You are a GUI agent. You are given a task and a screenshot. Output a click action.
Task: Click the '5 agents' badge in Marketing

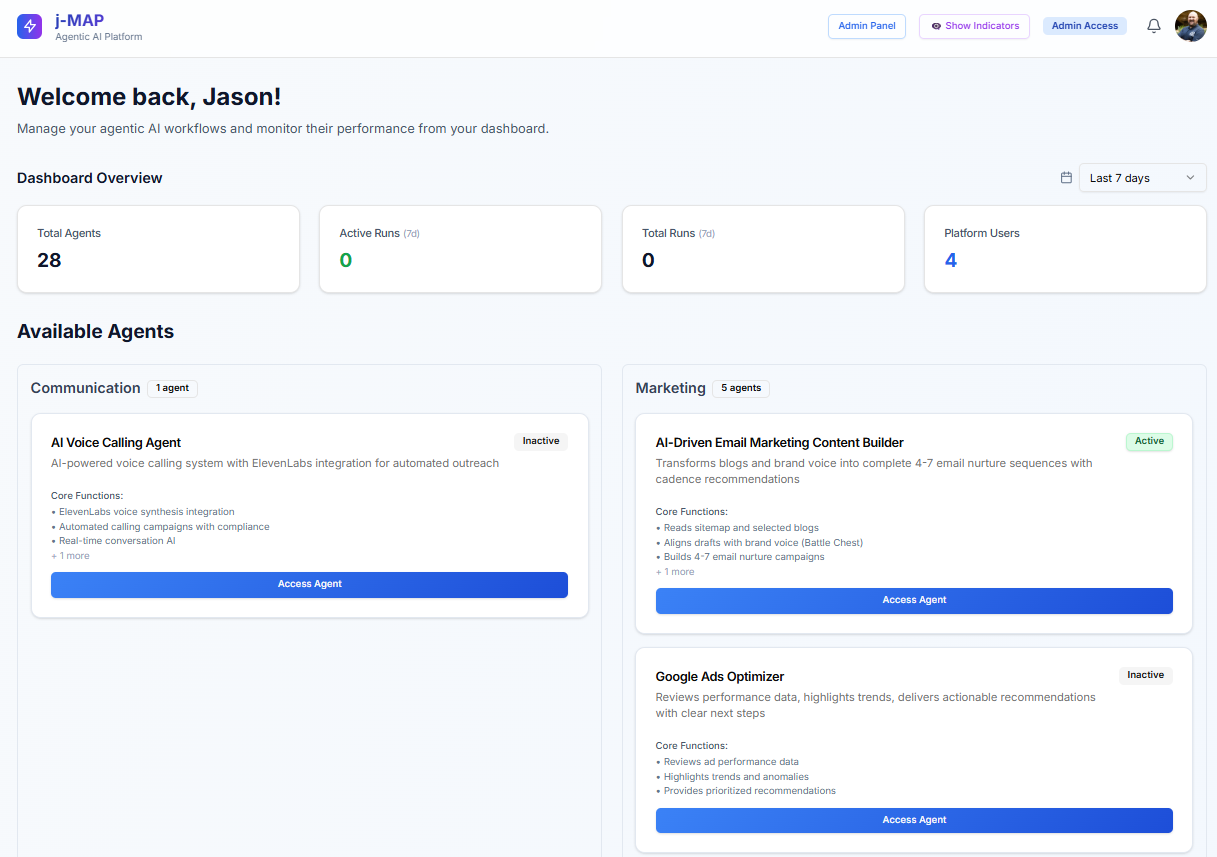coord(741,388)
